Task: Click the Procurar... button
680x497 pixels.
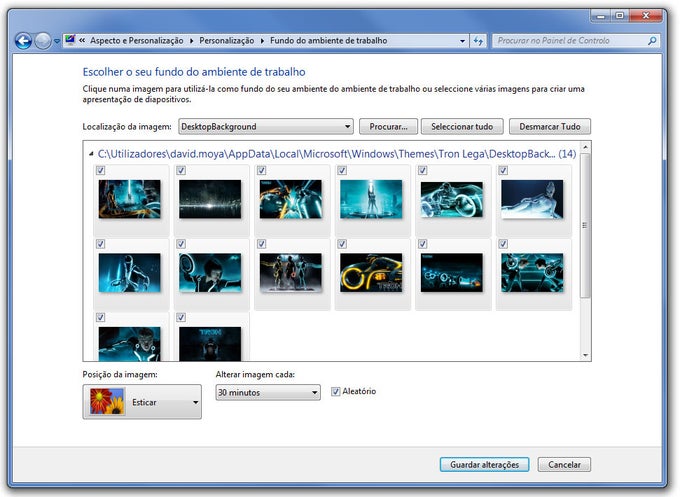Action: coord(388,127)
